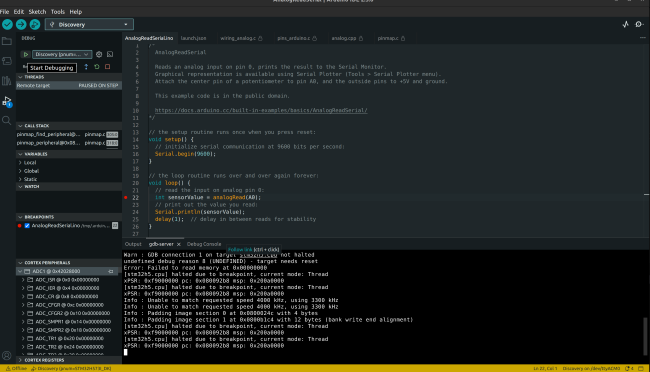
Task: Click the Verify sketch checkmark button
Action: click(7, 24)
